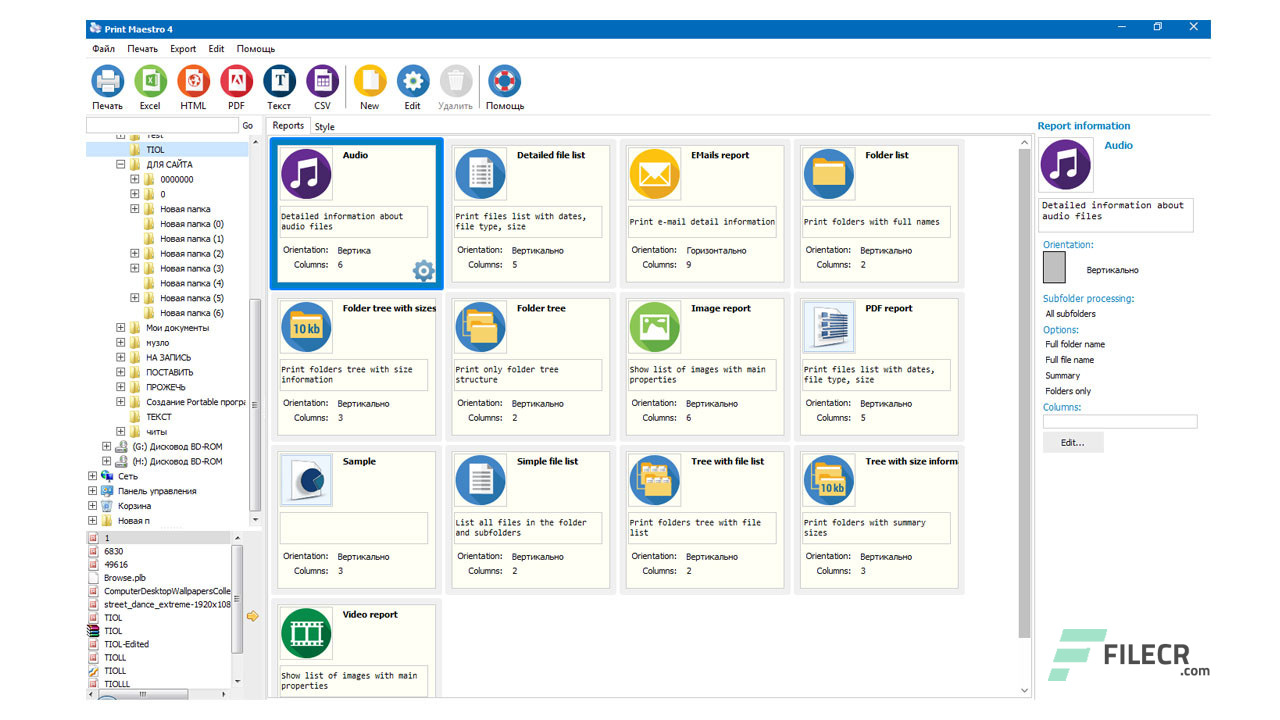The image size is (1280, 720).
Task: Open the Edit menu in the menu bar
Action: coord(216,48)
